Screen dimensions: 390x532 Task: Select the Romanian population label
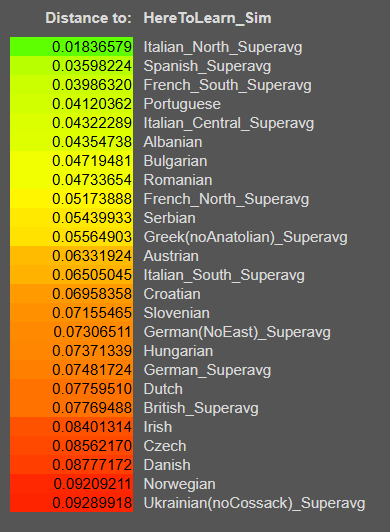tap(178, 180)
